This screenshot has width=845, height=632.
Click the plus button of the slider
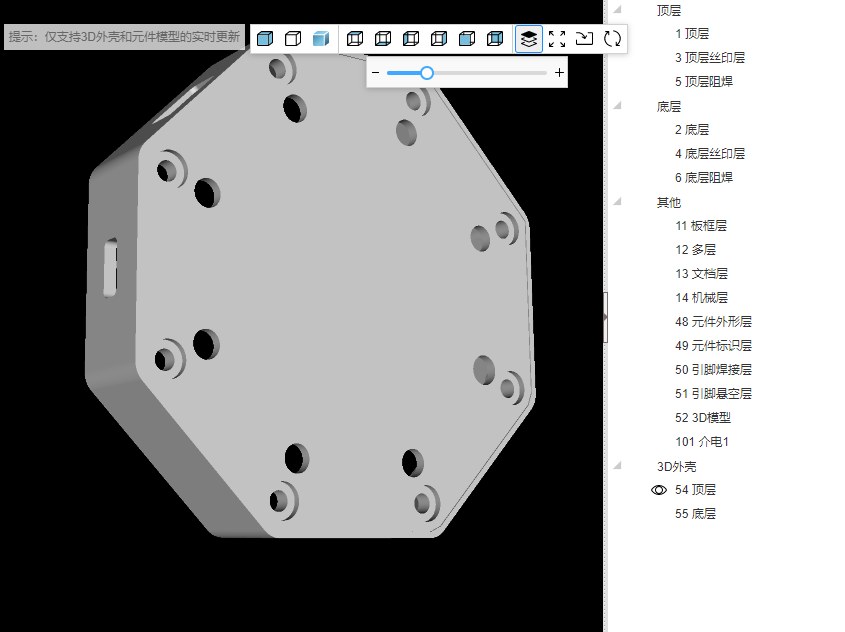[559, 72]
